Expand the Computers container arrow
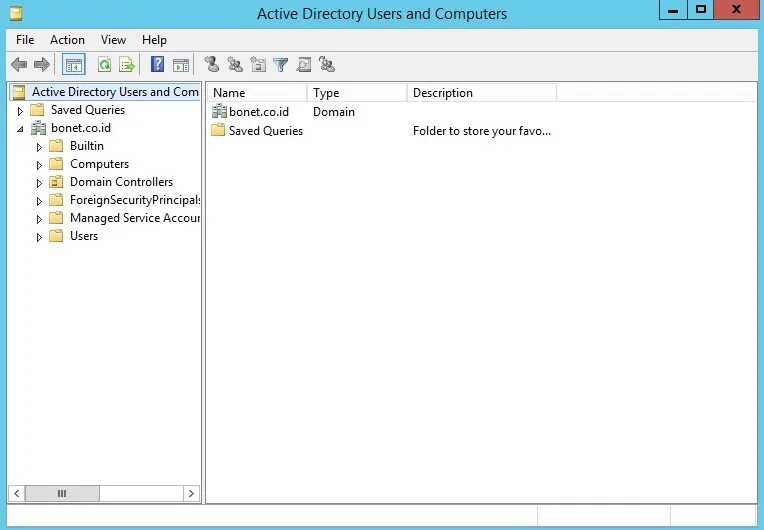Viewport: 764px width, 530px height. [x=39, y=165]
